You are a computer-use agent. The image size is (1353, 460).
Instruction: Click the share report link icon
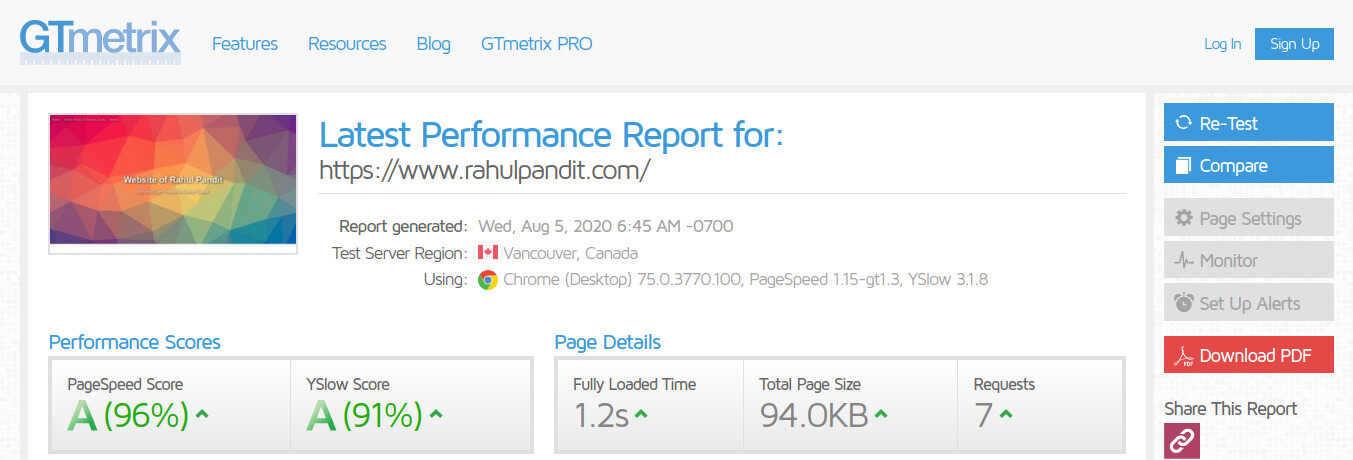coord(1182,441)
